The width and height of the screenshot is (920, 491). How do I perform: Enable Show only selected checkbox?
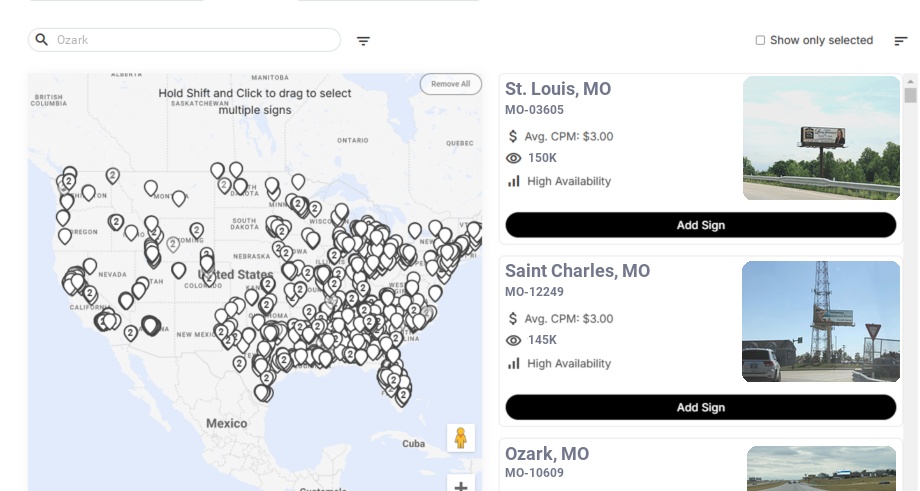tap(760, 41)
